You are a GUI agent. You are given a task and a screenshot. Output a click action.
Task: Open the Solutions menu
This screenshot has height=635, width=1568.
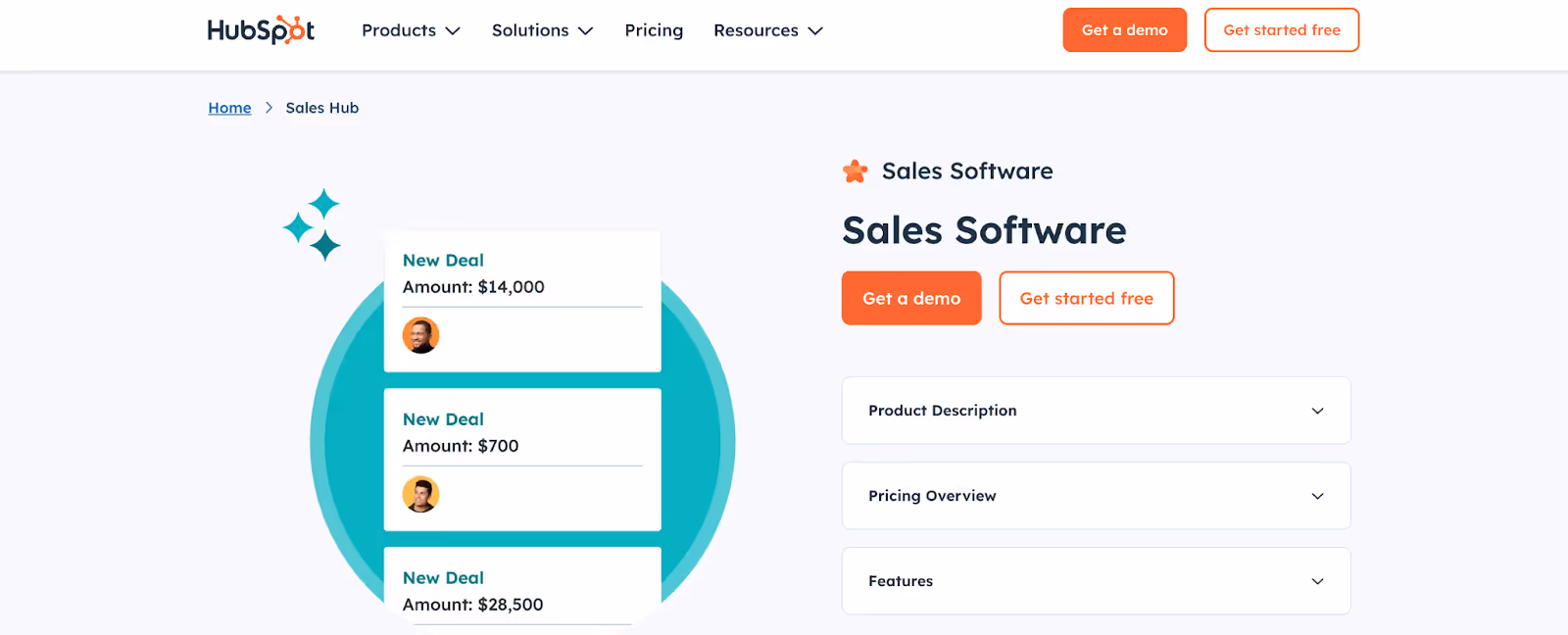pos(542,30)
